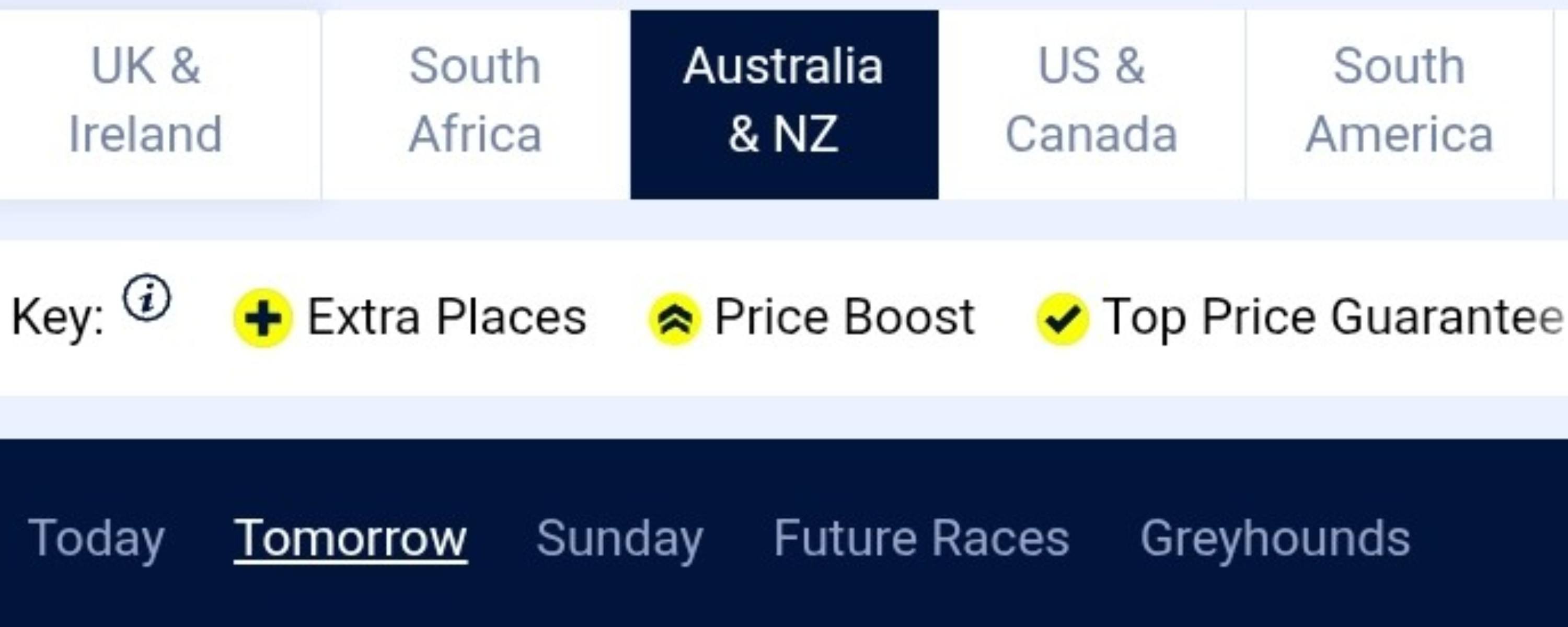Select the underlined Tomorrow tab

[350, 538]
